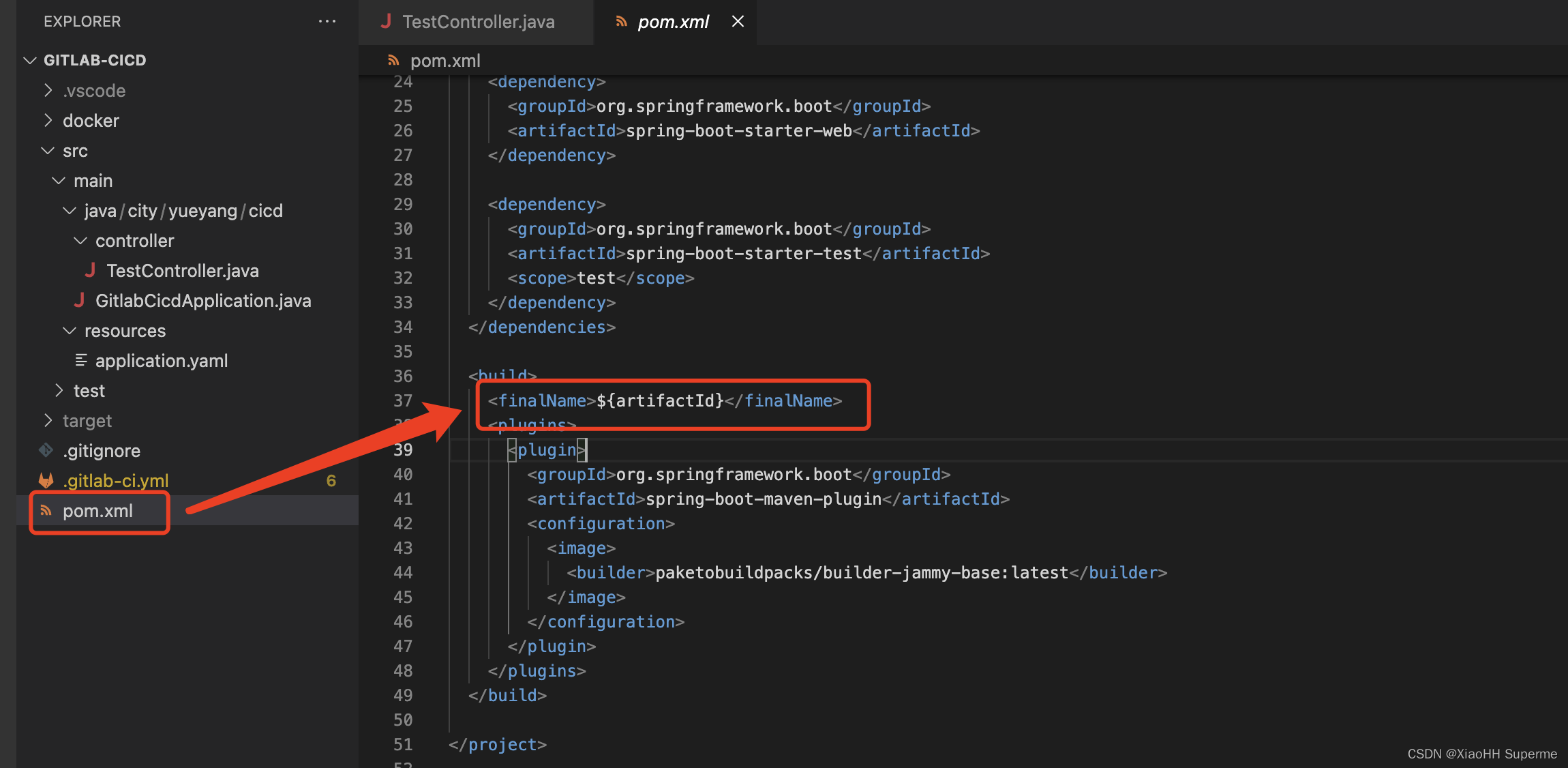
Task: Click the Java icon beside GitlabCicdApplication.java
Action: pyautogui.click(x=79, y=301)
